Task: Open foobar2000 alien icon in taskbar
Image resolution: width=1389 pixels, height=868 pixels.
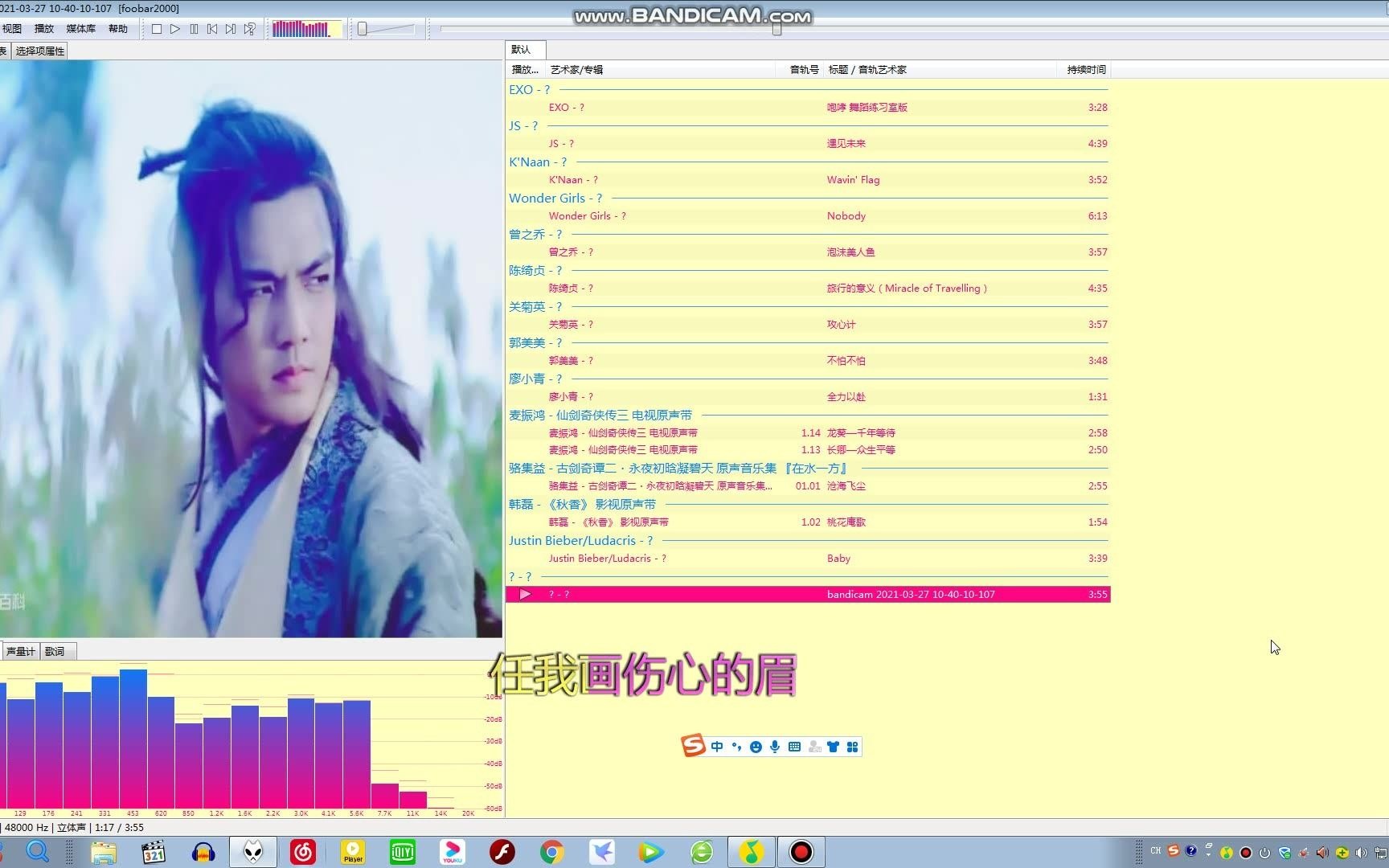Action: point(253,852)
